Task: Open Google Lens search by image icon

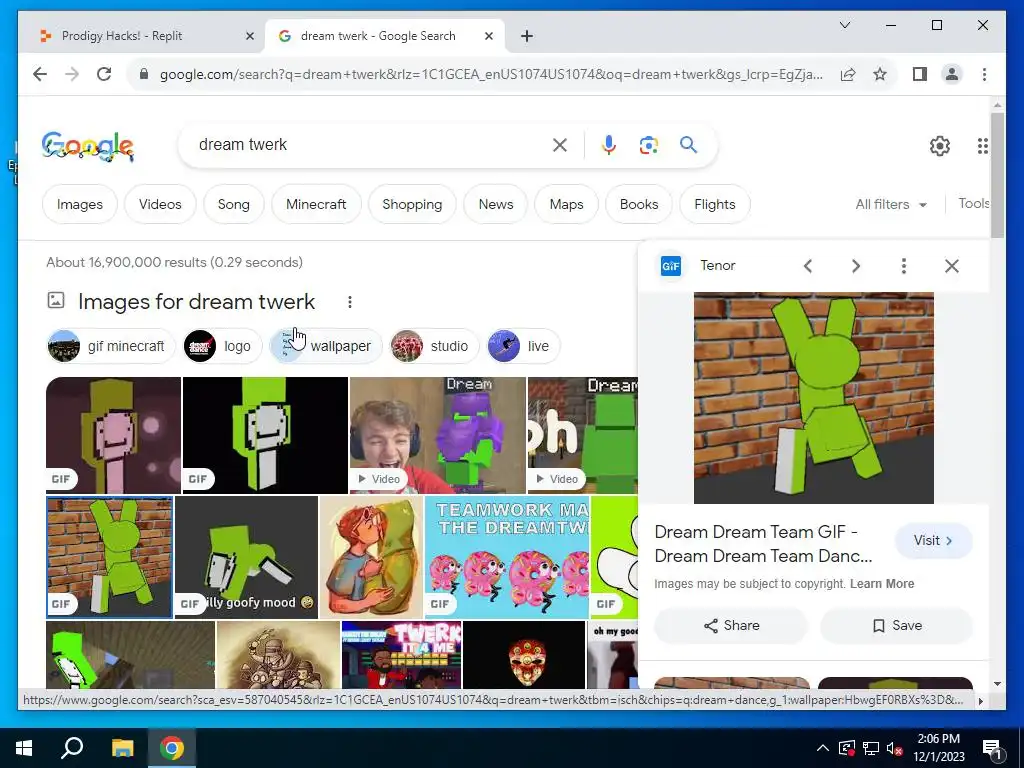Action: pyautogui.click(x=648, y=145)
